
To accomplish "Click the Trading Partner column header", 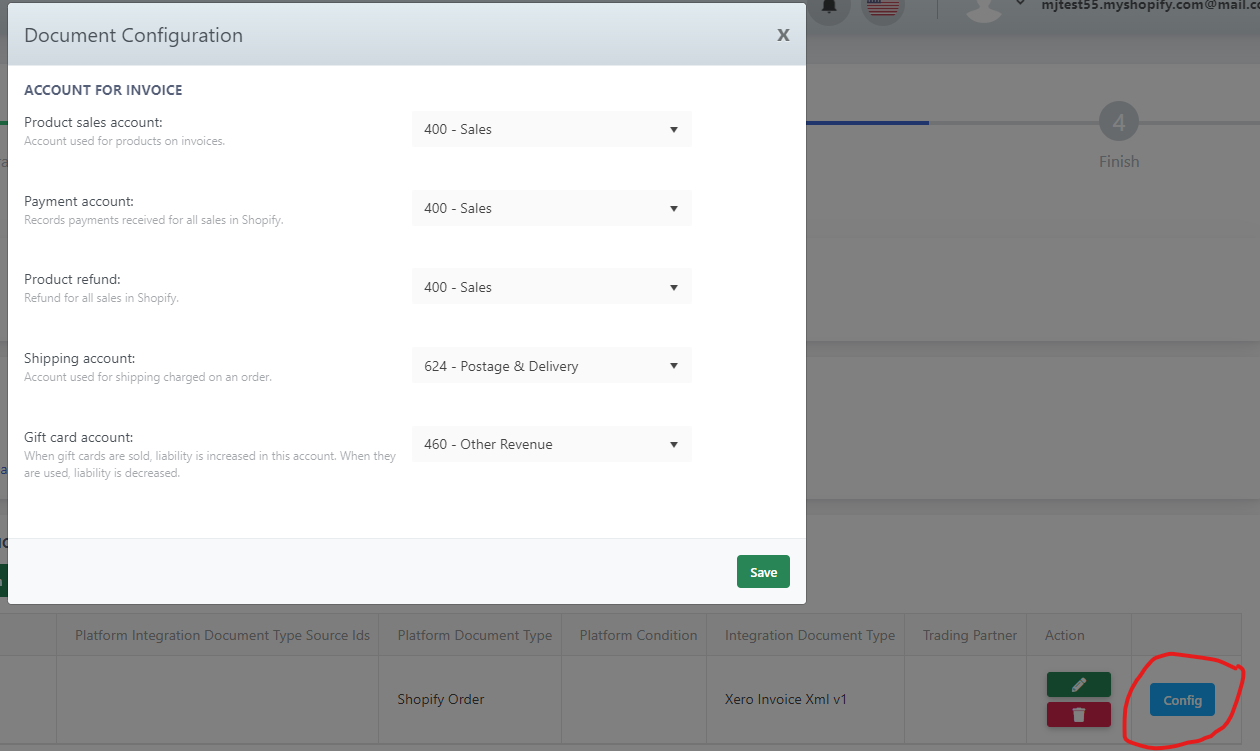I will point(970,635).
